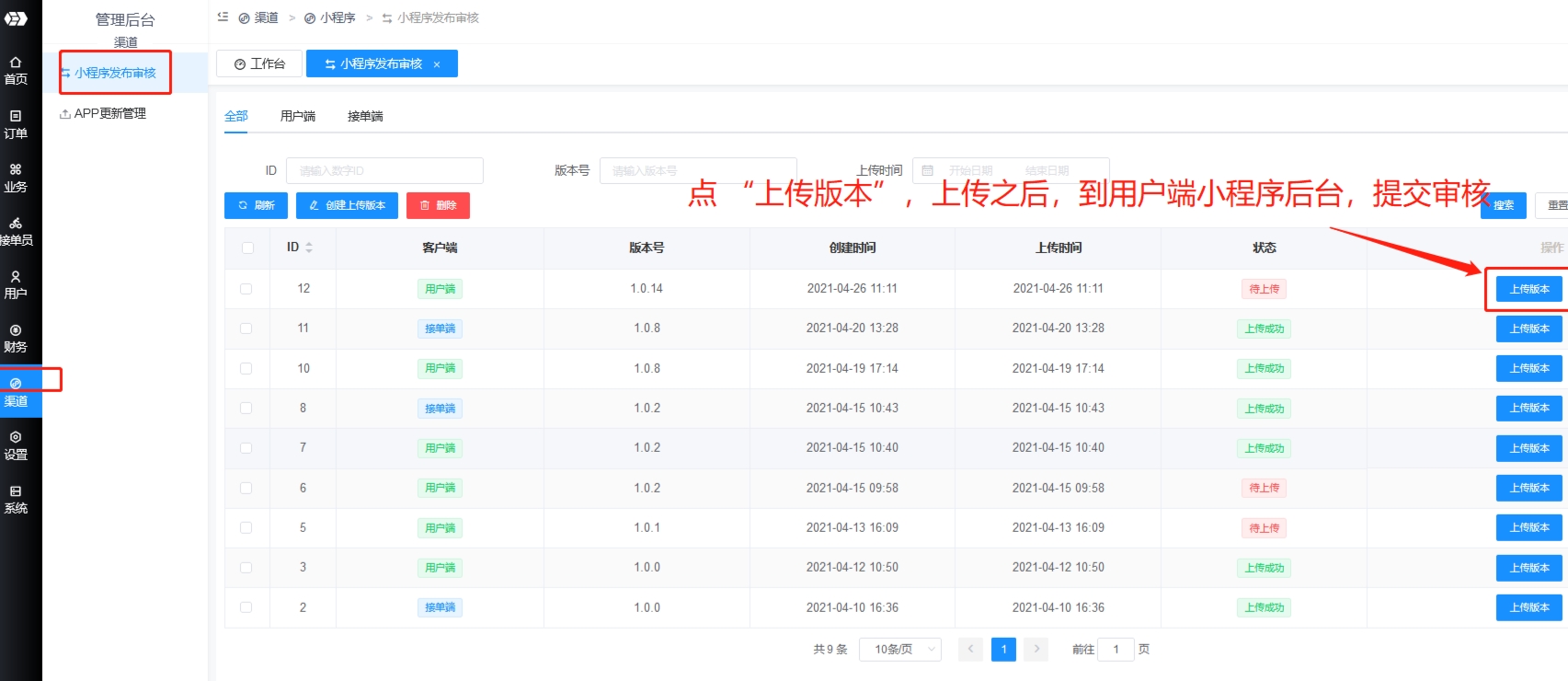
Task: Click 上传版本 for ID 3
Action: pos(1529,568)
